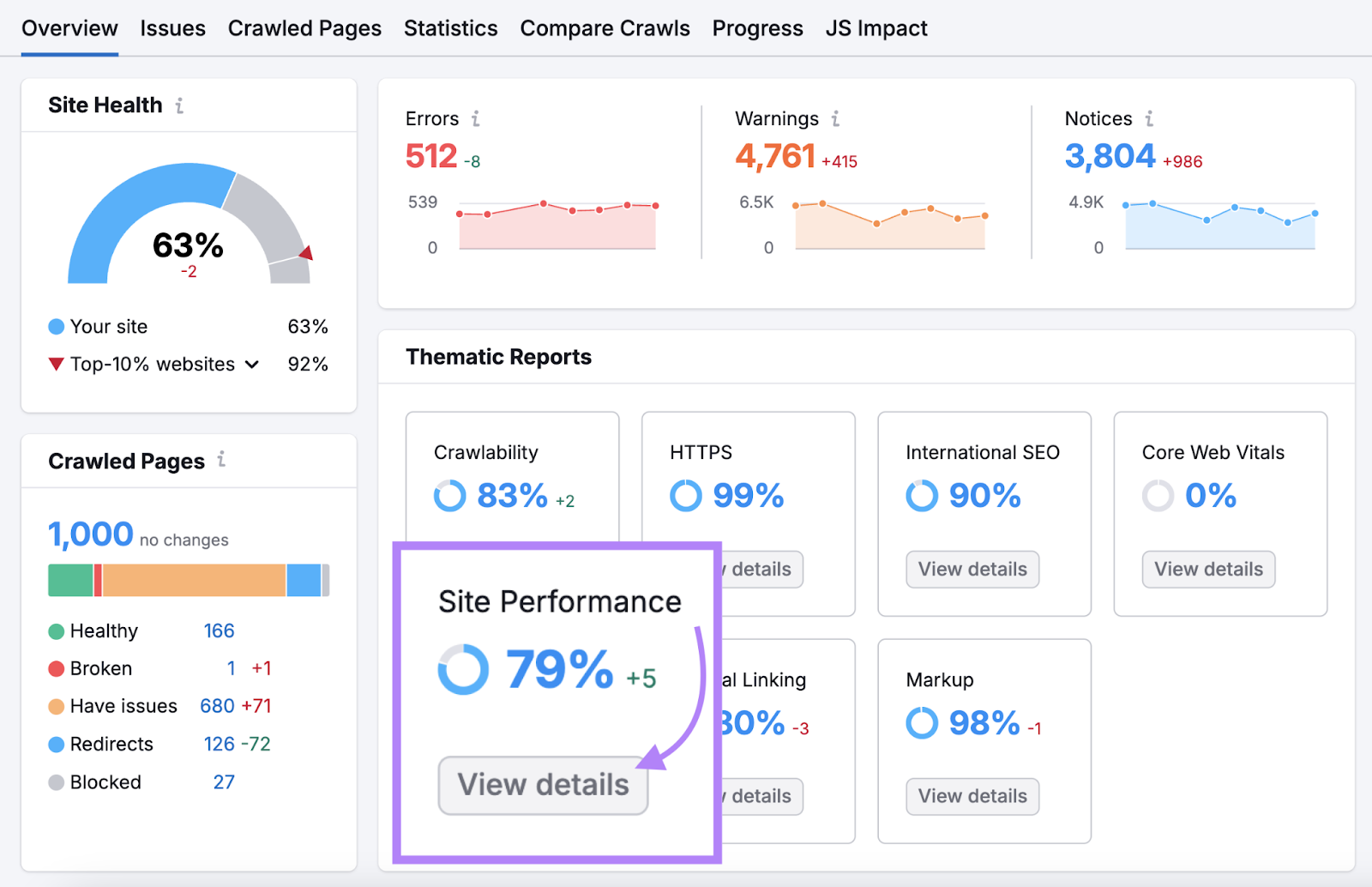
Task: Click the Warnings info icon
Action: pyautogui.click(x=836, y=119)
